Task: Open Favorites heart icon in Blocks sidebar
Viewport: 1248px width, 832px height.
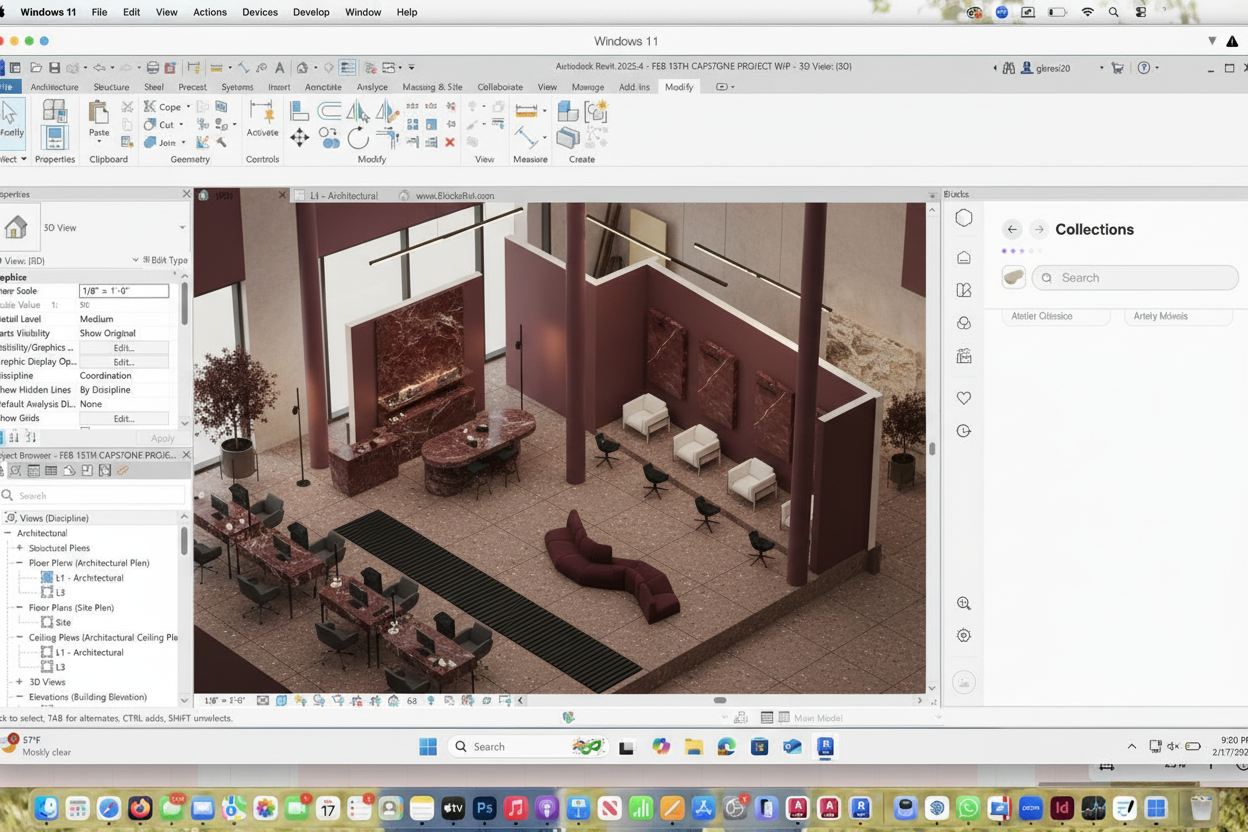Action: [964, 398]
